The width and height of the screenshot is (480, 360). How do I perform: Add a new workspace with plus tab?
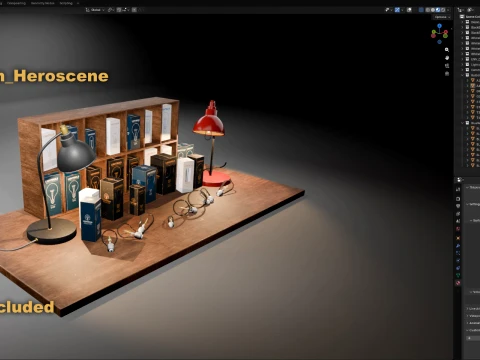(x=78, y=3)
